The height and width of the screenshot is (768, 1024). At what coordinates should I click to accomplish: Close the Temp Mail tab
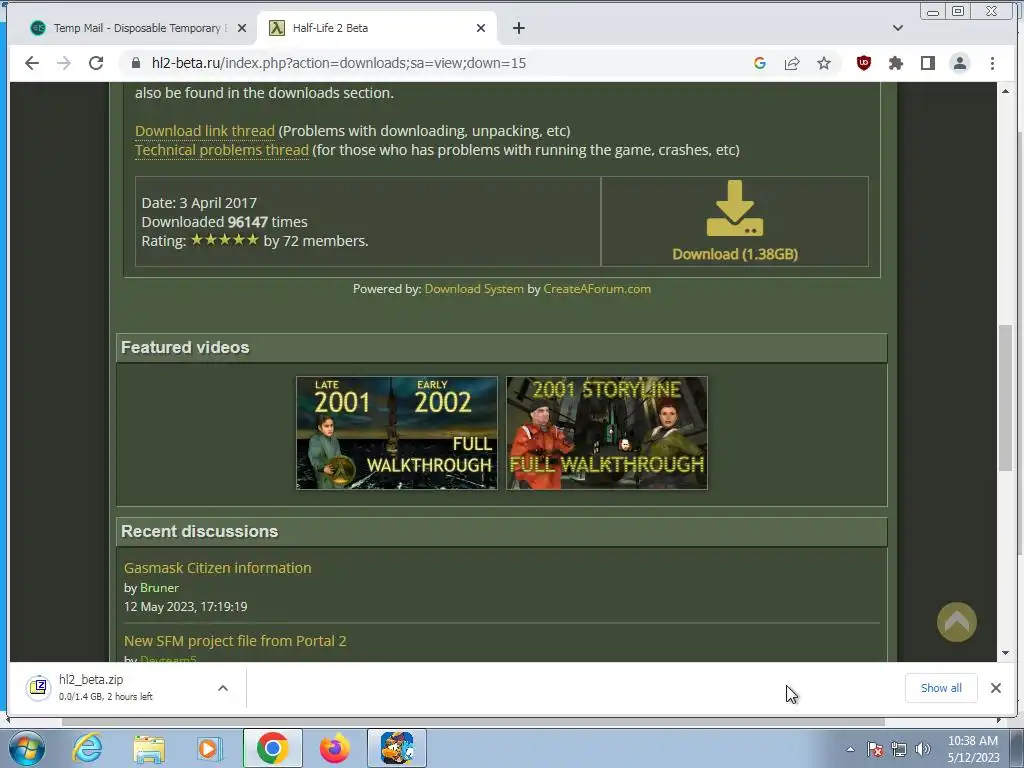pyautogui.click(x=242, y=28)
